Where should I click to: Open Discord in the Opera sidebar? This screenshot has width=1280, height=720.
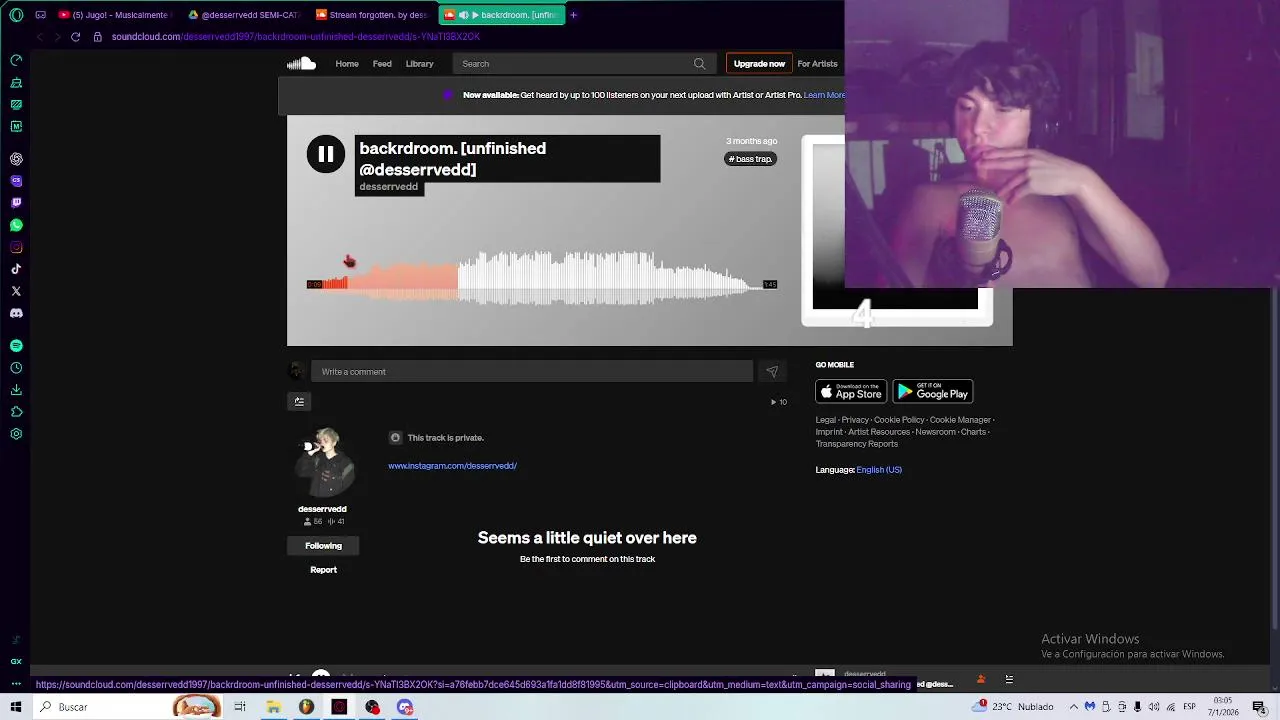(x=16, y=313)
